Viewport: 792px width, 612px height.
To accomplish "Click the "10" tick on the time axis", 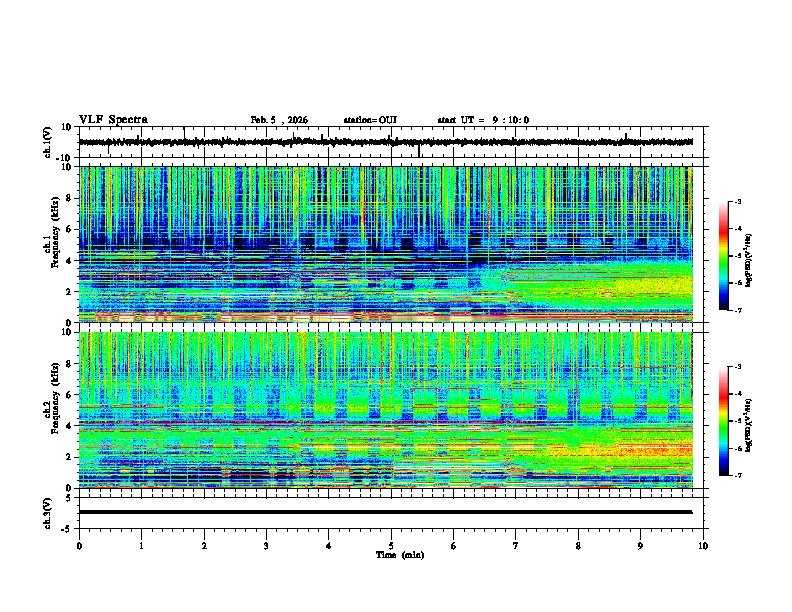I will 703,546.
